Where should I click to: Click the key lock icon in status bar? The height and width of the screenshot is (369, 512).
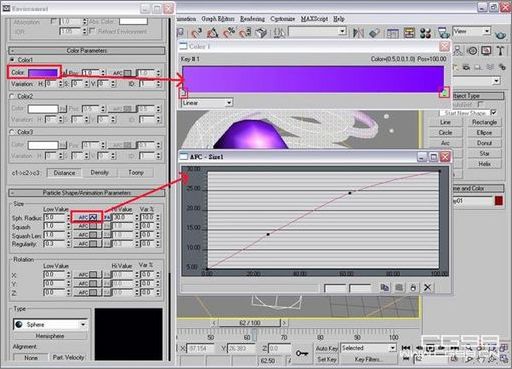302,353
